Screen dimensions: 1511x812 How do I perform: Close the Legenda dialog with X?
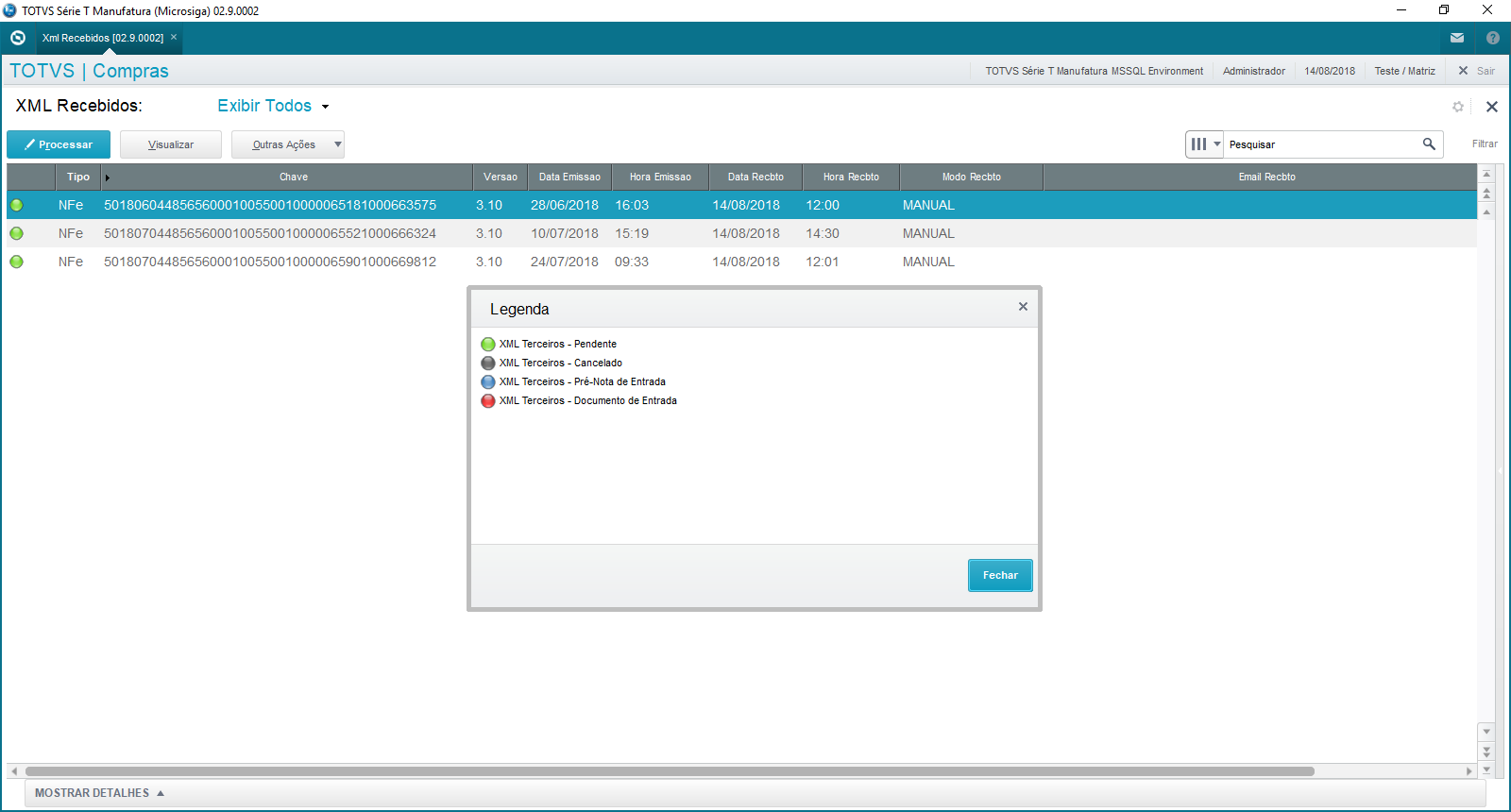pyautogui.click(x=1023, y=307)
